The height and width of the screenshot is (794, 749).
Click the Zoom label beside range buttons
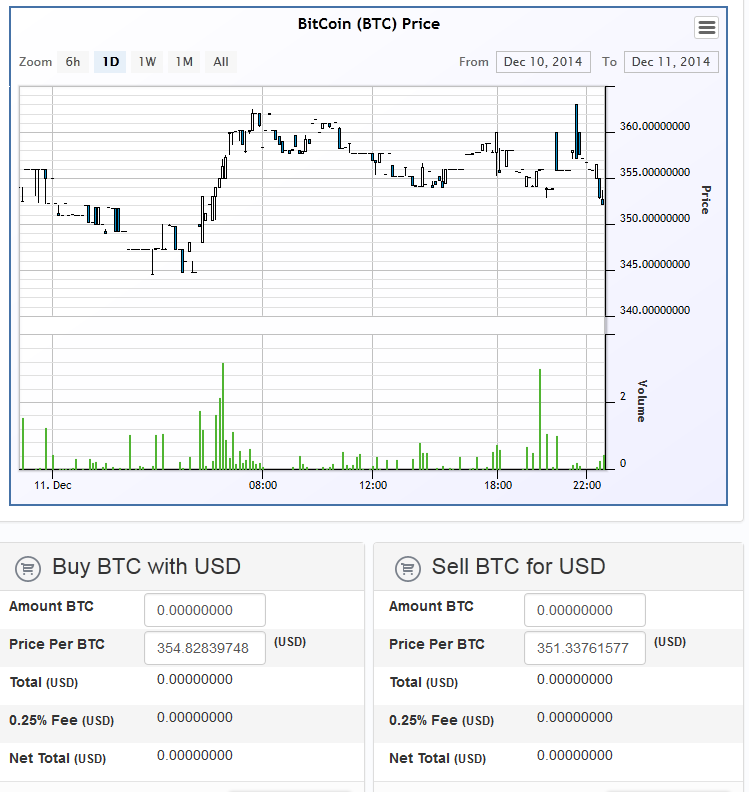pos(35,62)
